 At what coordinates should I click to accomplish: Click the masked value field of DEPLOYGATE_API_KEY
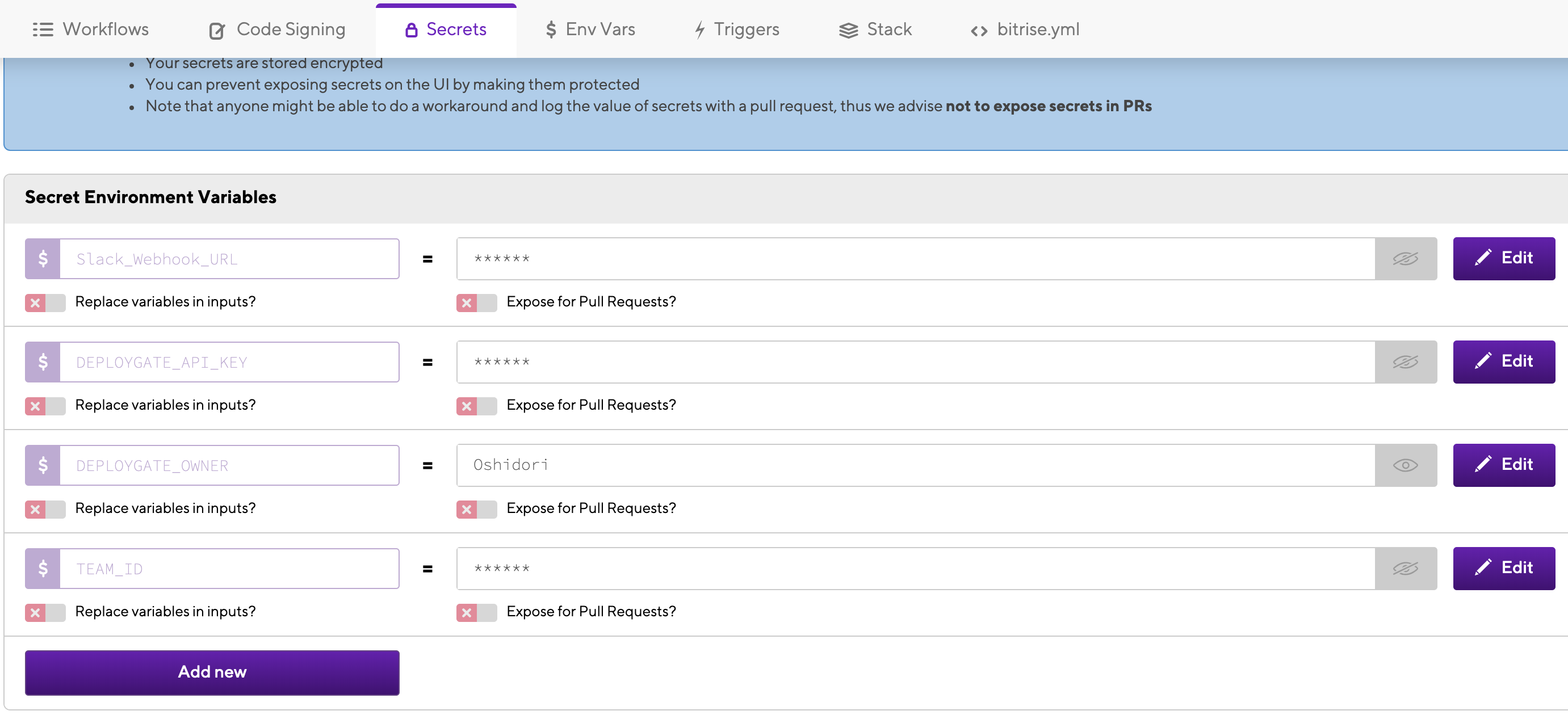click(x=916, y=362)
